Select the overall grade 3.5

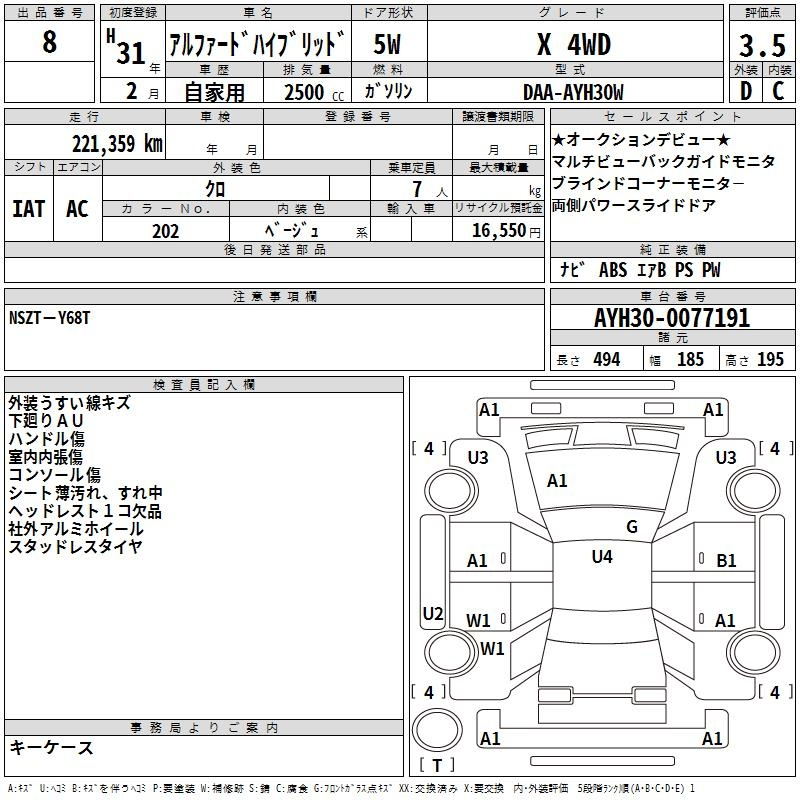click(x=762, y=45)
